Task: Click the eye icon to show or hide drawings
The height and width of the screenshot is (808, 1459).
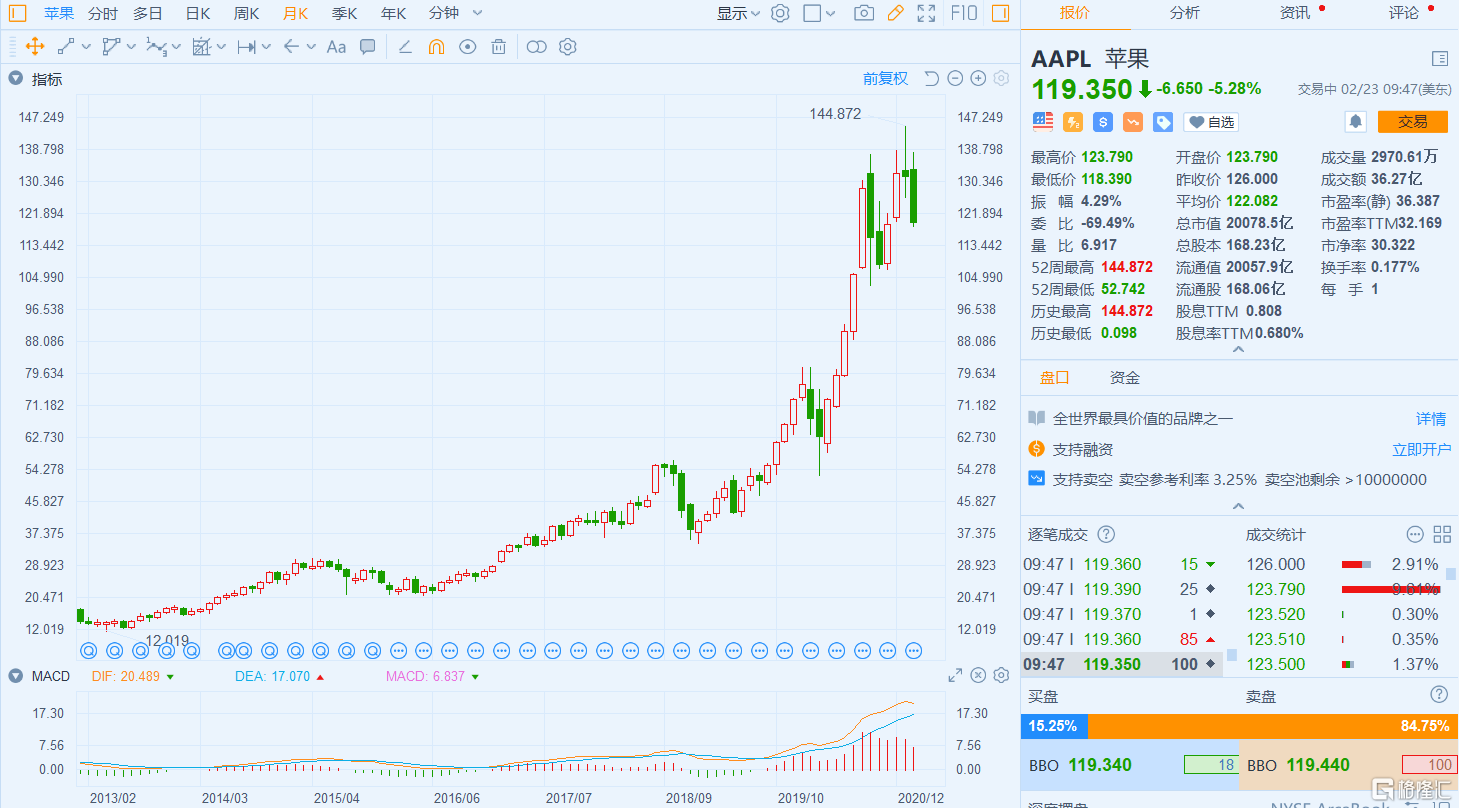Action: (467, 46)
